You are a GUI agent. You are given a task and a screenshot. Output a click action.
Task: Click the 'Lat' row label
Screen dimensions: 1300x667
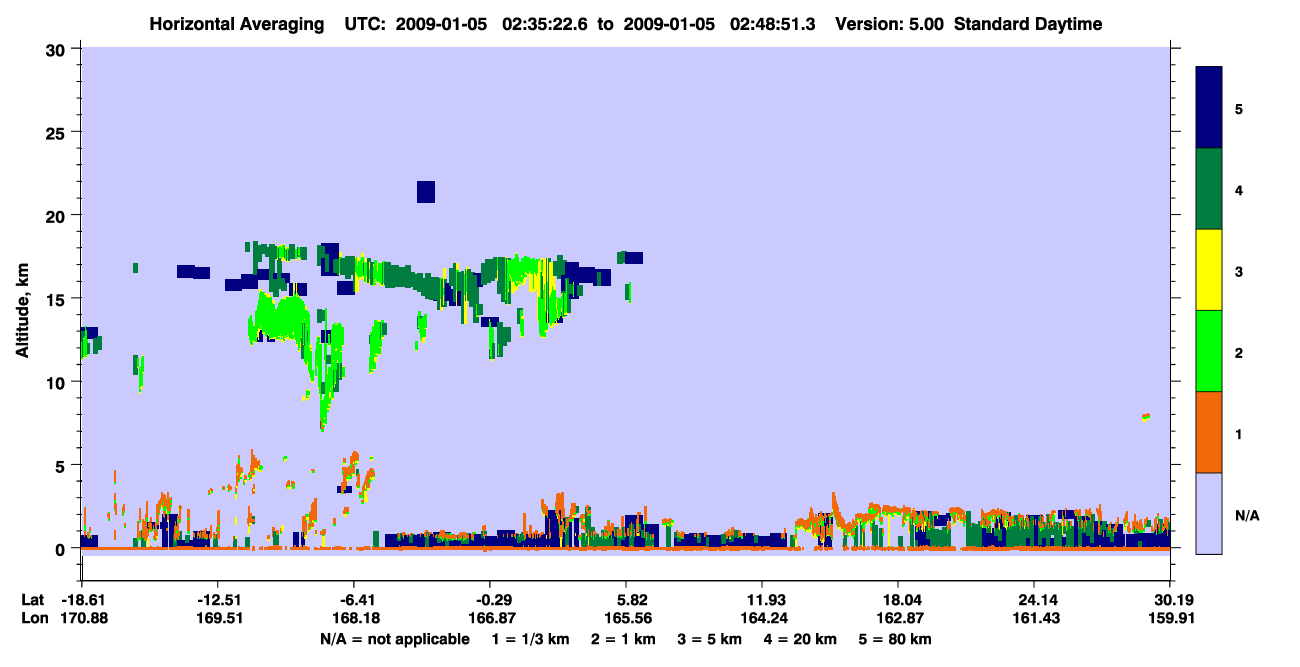(32, 600)
